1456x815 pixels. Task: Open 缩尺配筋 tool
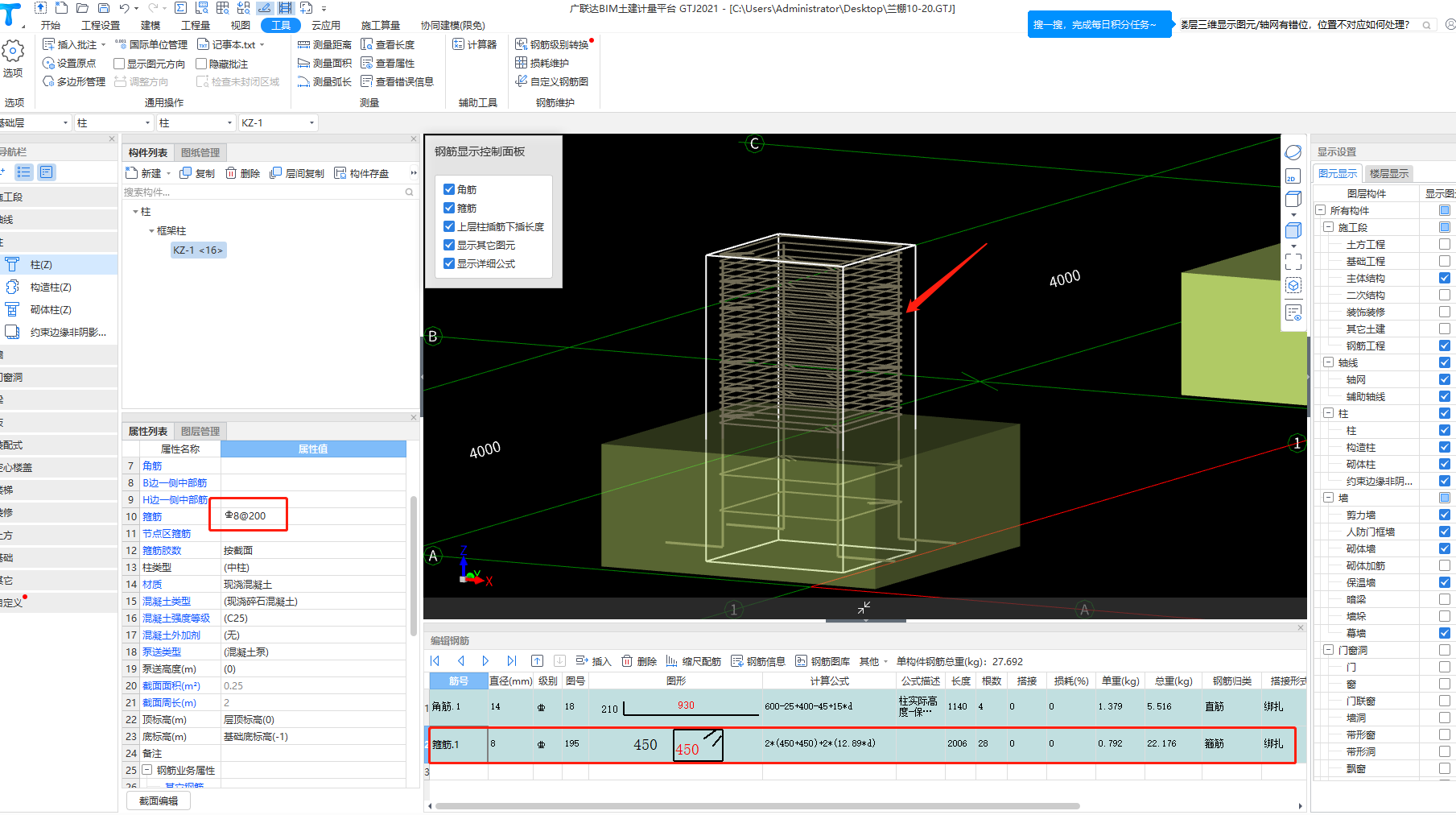[693, 661]
